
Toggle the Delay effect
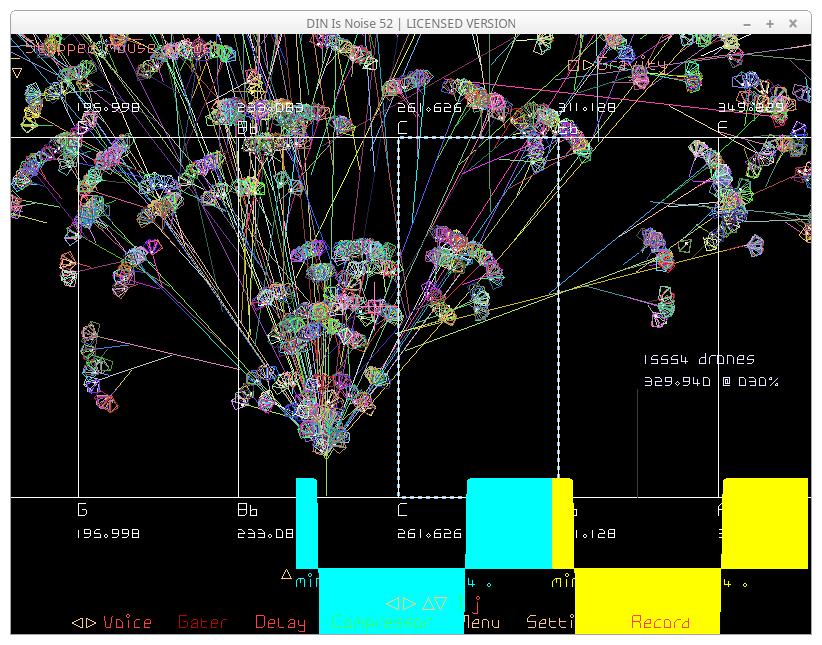click(280, 623)
